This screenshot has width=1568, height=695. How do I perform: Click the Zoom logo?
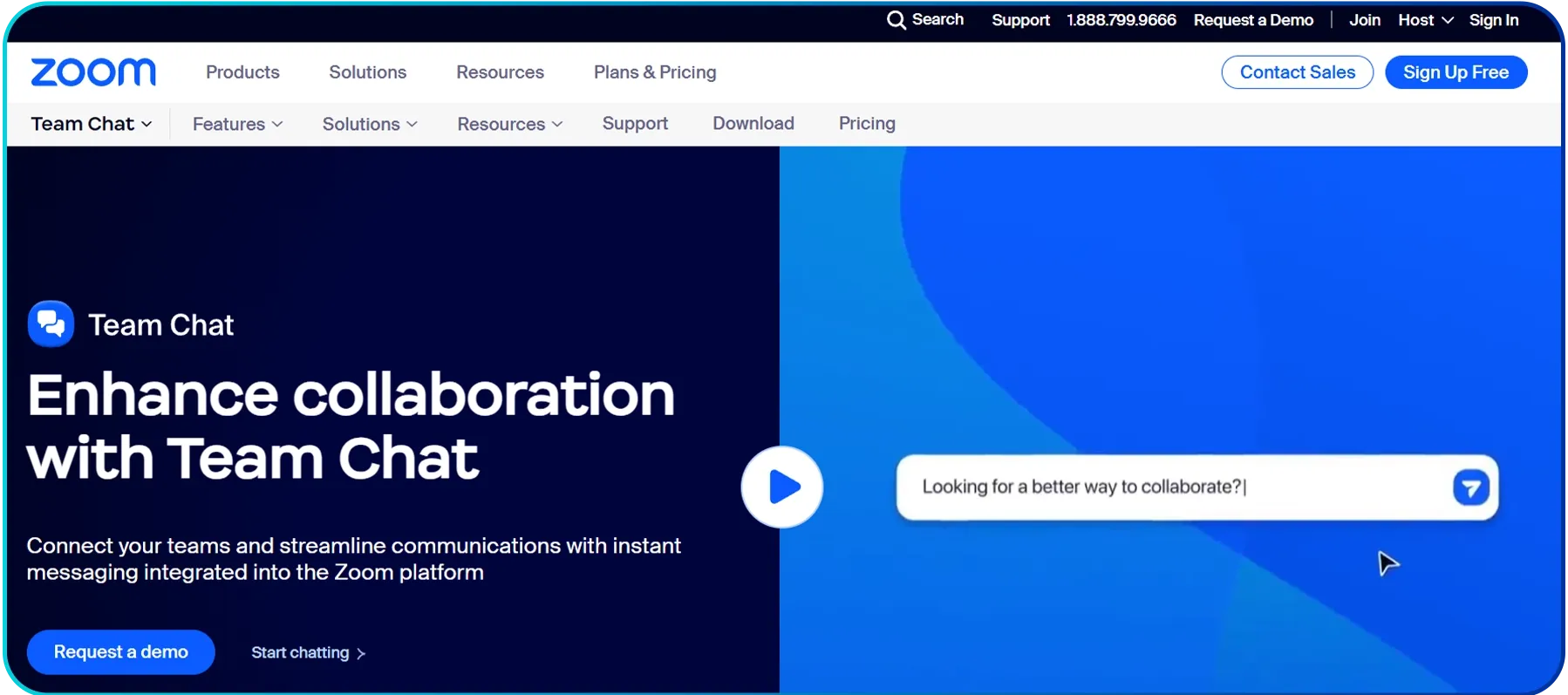pos(93,72)
